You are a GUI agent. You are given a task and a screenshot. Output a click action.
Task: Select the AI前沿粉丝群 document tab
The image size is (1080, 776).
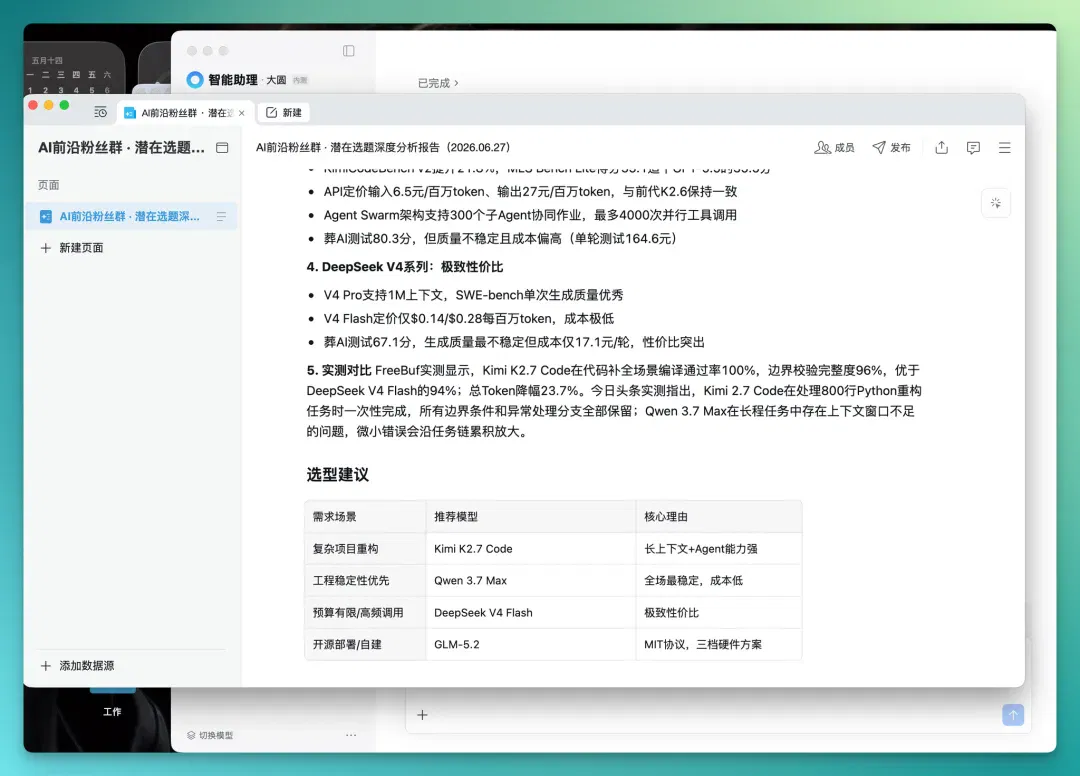(x=185, y=112)
